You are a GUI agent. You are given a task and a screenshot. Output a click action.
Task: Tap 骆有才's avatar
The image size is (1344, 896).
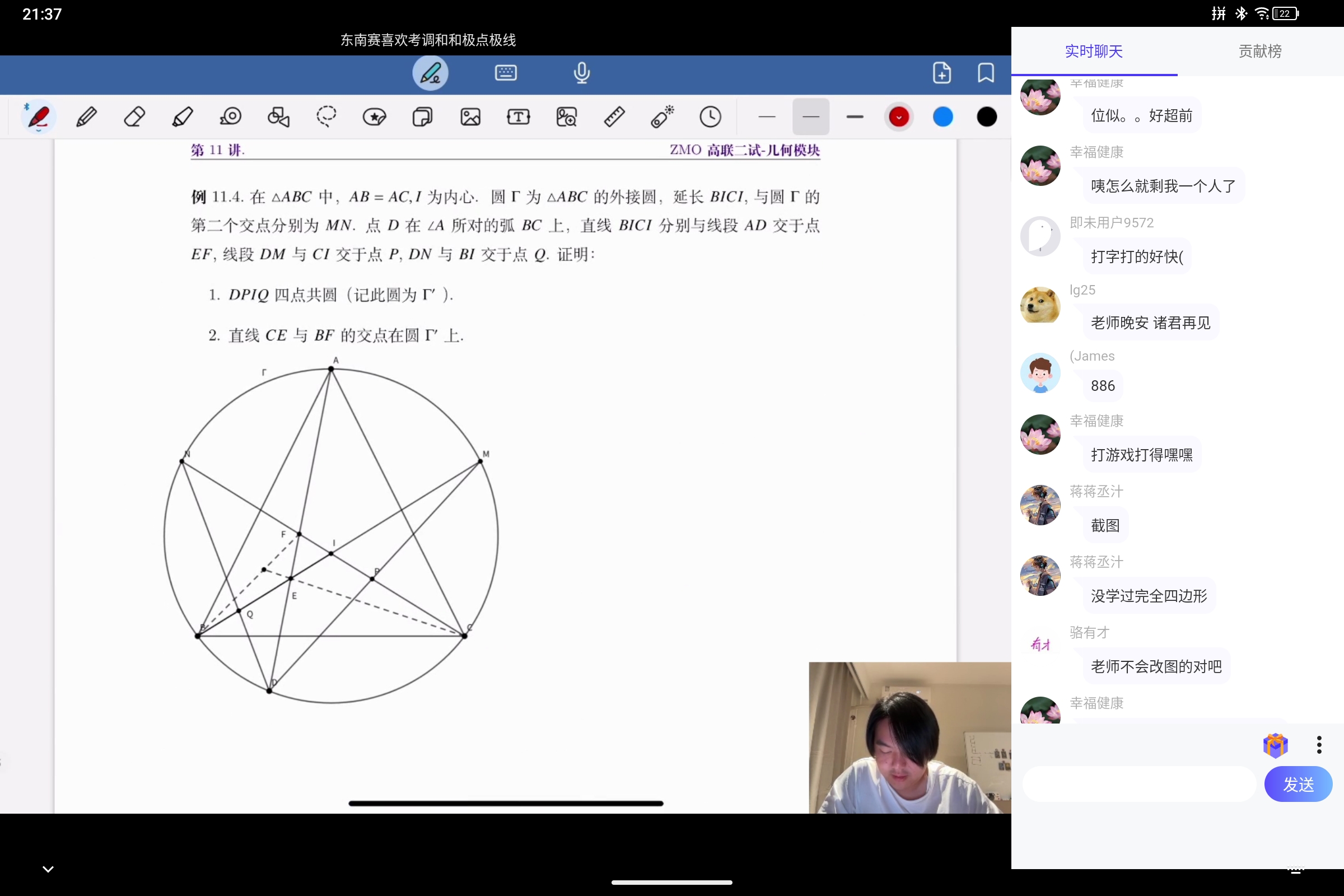click(1040, 645)
